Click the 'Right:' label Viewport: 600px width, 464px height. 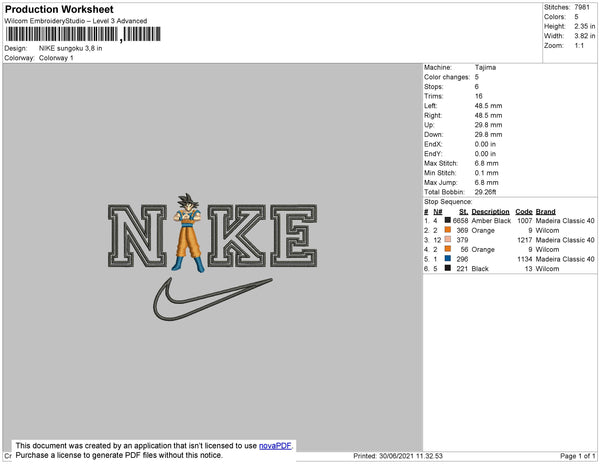432,115
